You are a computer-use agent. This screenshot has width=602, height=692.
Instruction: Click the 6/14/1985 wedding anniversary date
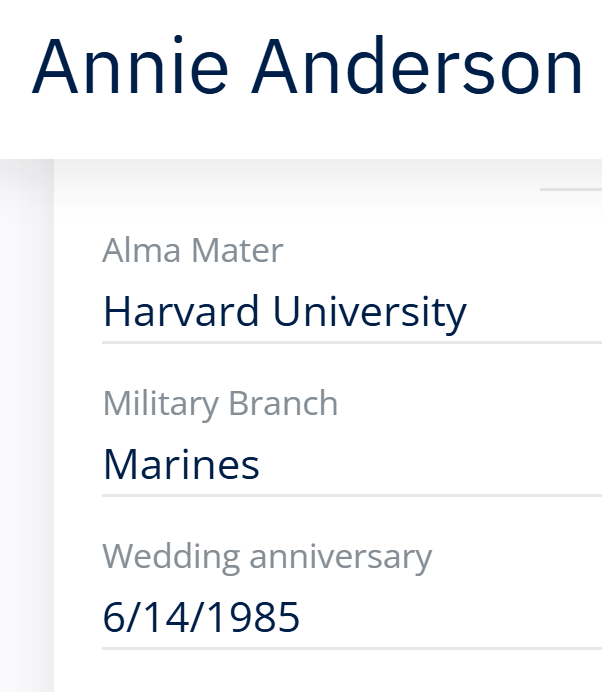coord(201,618)
